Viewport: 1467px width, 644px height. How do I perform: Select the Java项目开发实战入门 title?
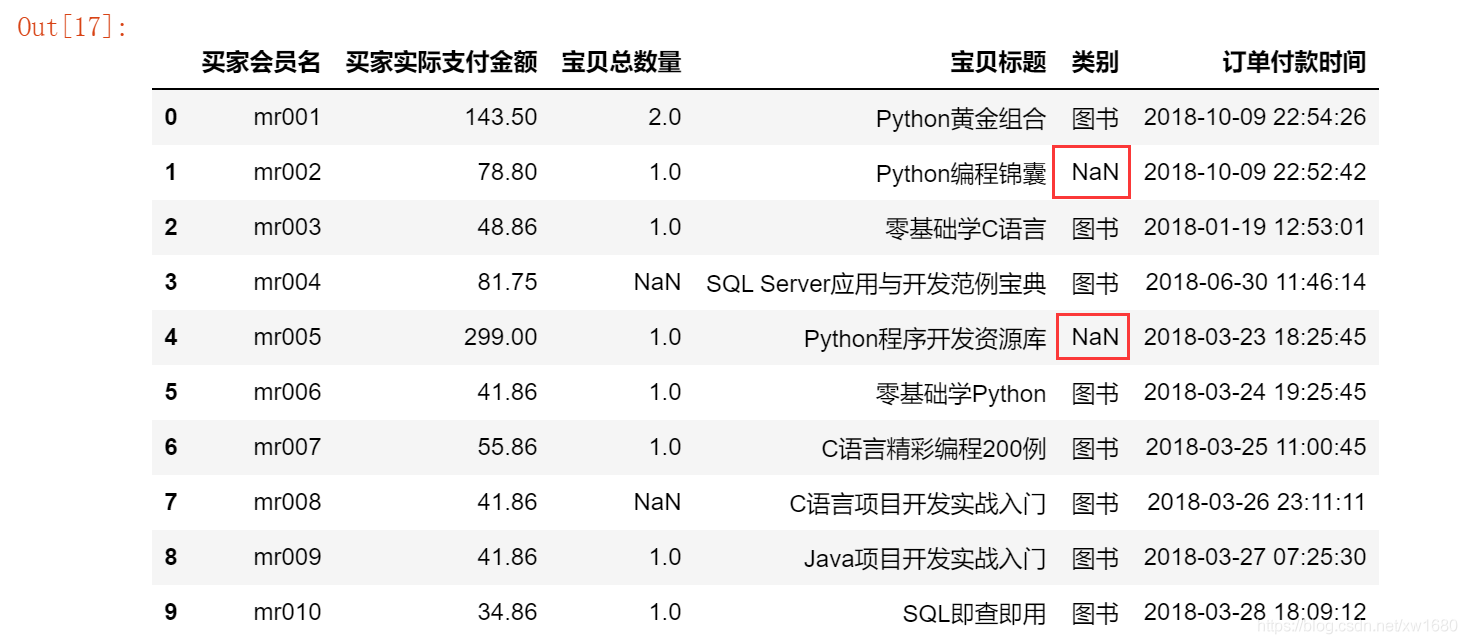click(x=925, y=558)
